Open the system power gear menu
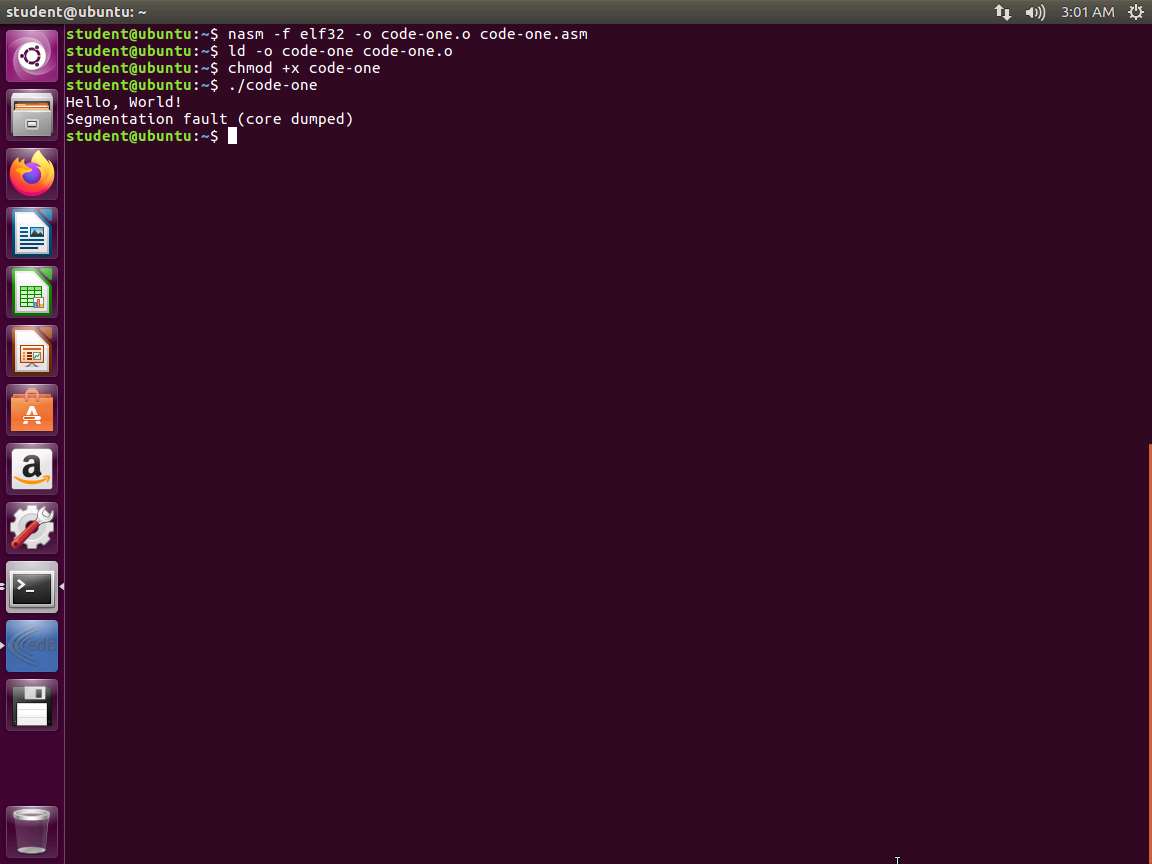 [1135, 12]
